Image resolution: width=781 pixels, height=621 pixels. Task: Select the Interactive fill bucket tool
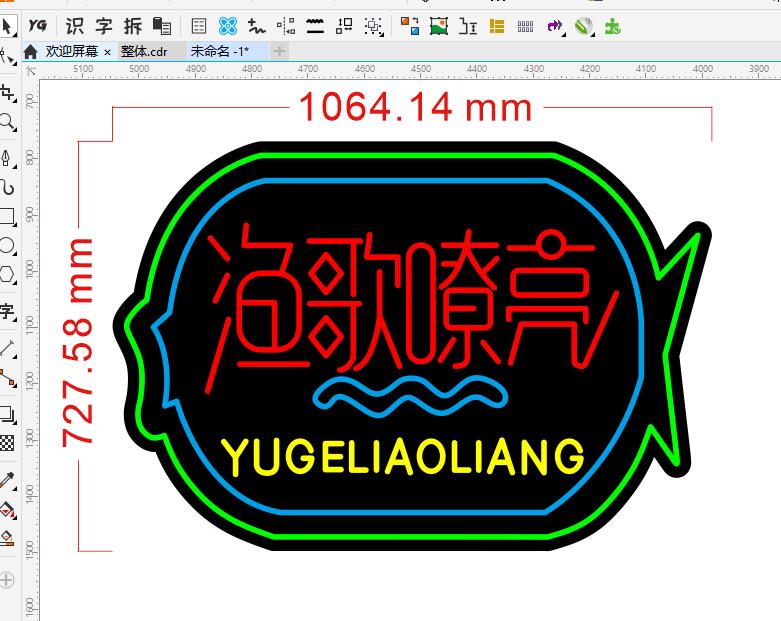7,510
